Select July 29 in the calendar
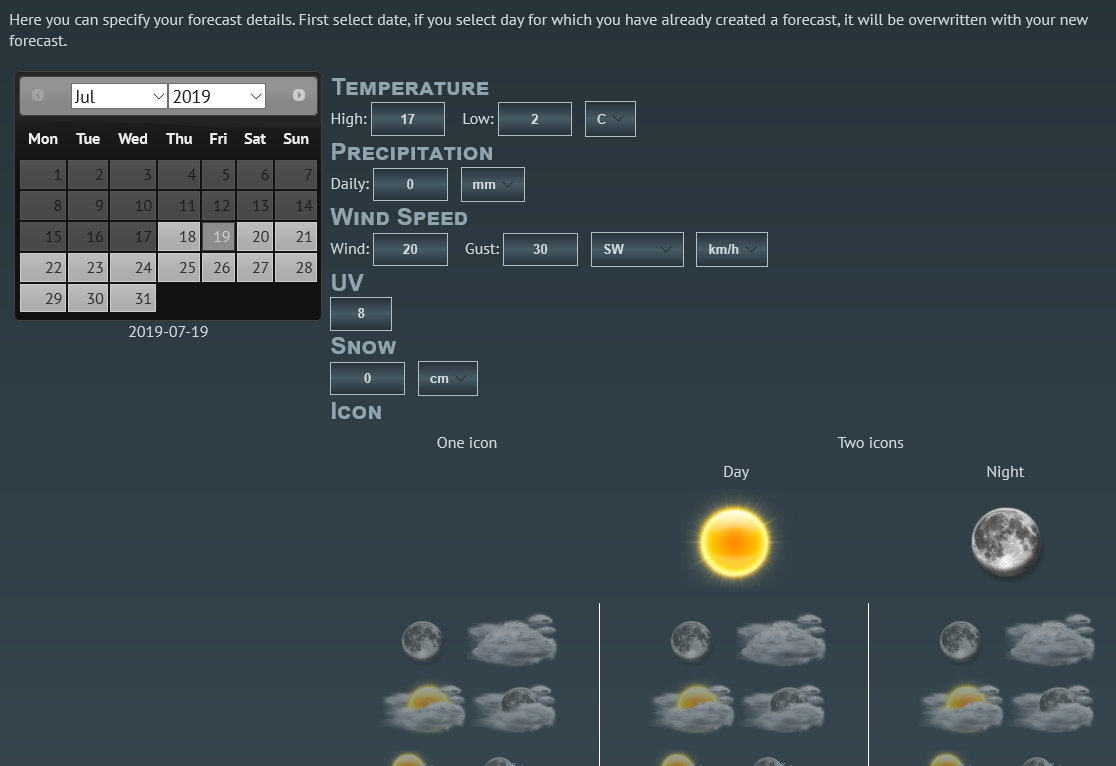Image resolution: width=1116 pixels, height=766 pixels. (43, 298)
